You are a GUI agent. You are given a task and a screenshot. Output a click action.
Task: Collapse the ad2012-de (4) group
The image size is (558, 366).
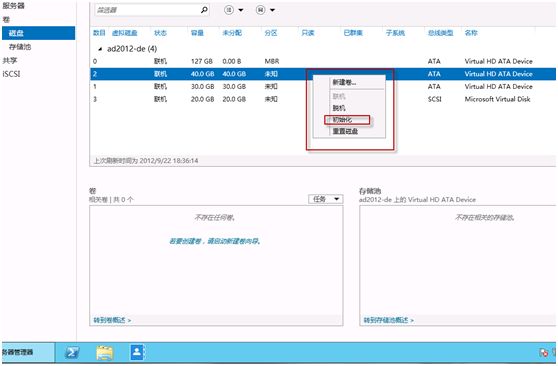coord(100,49)
